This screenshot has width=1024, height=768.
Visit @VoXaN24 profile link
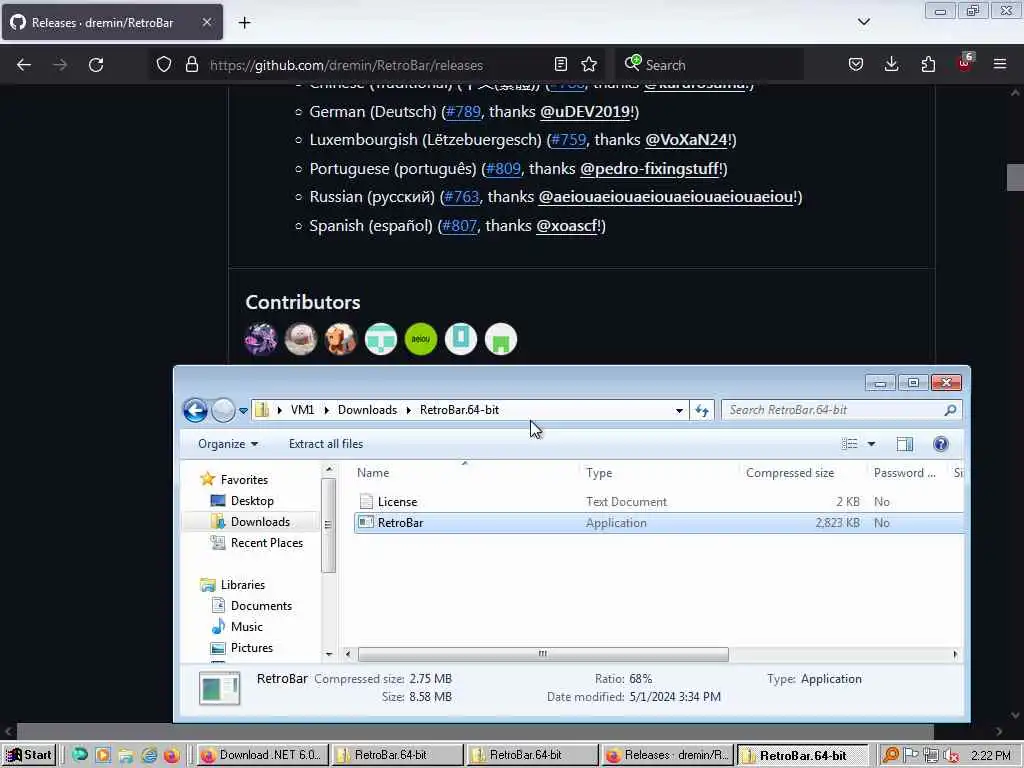[686, 140]
